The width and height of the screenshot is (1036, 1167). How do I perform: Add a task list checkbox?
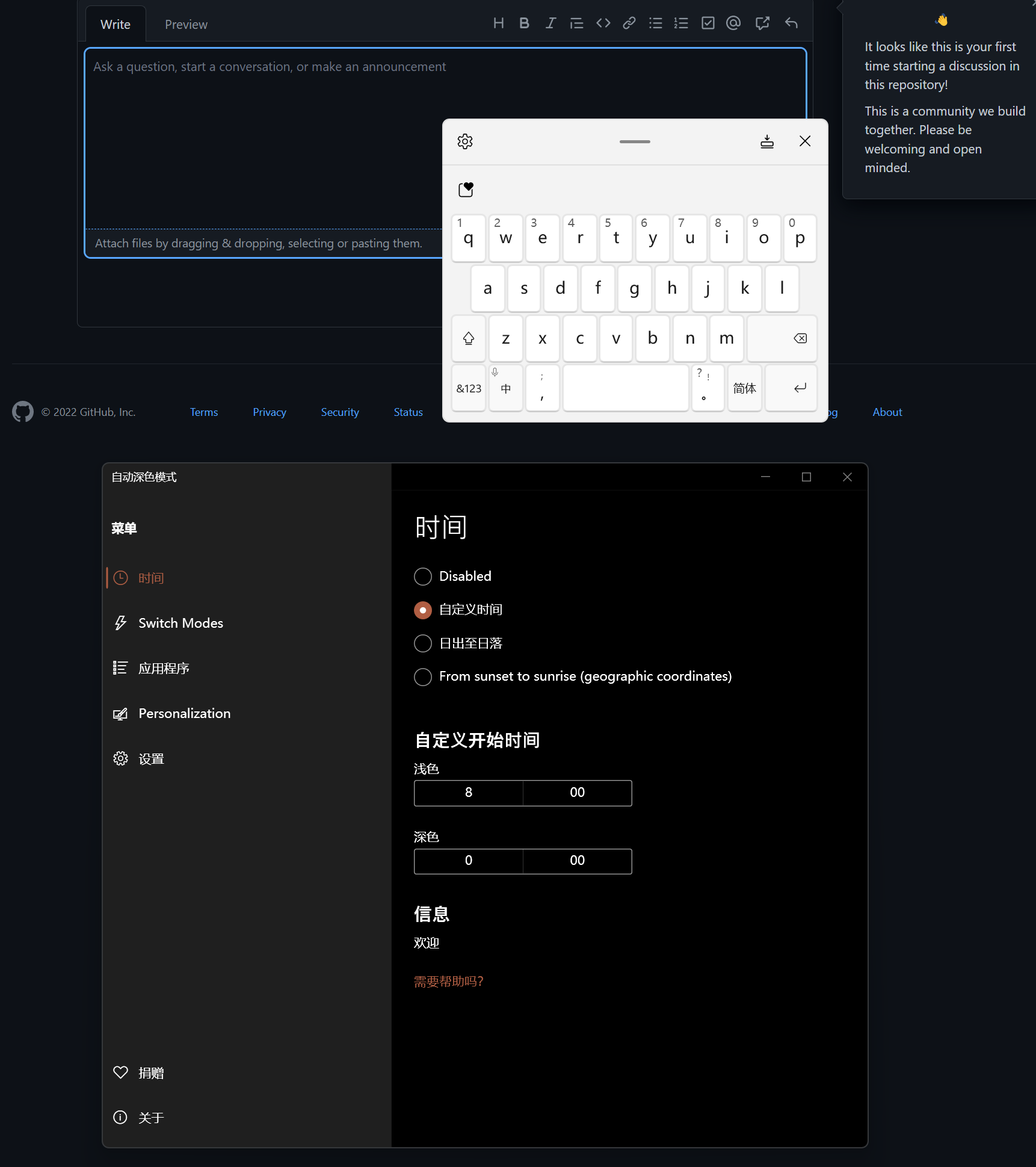point(708,23)
